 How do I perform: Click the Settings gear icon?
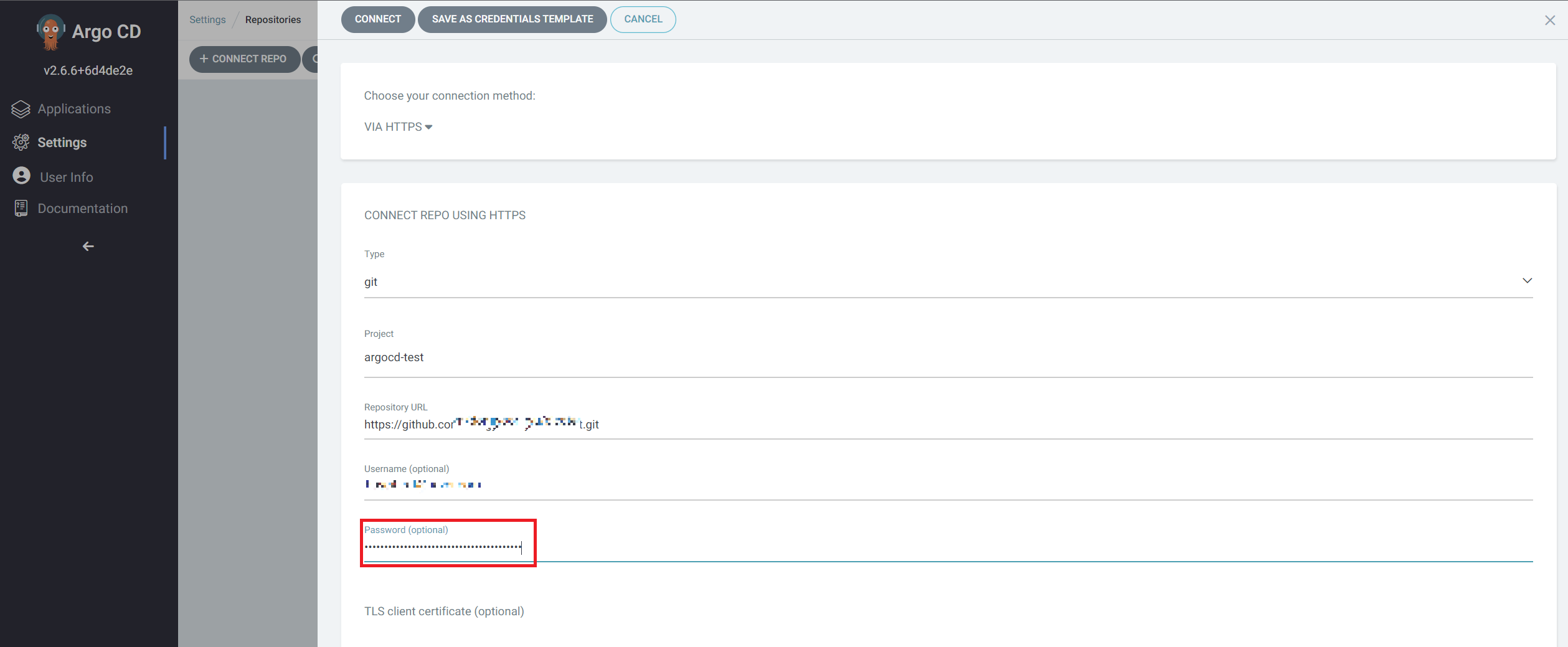(21, 143)
